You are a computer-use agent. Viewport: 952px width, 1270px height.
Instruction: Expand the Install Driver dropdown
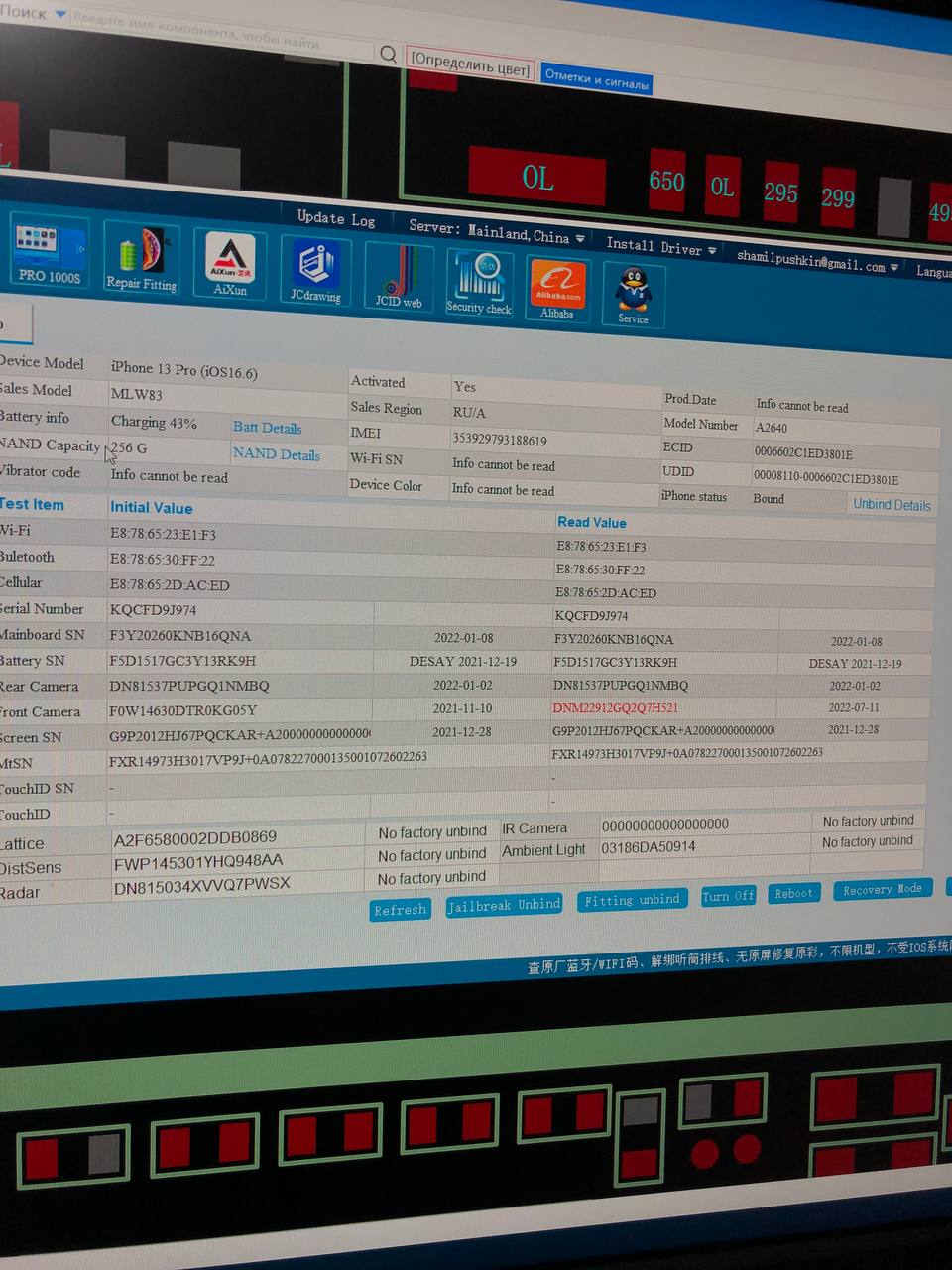[660, 246]
